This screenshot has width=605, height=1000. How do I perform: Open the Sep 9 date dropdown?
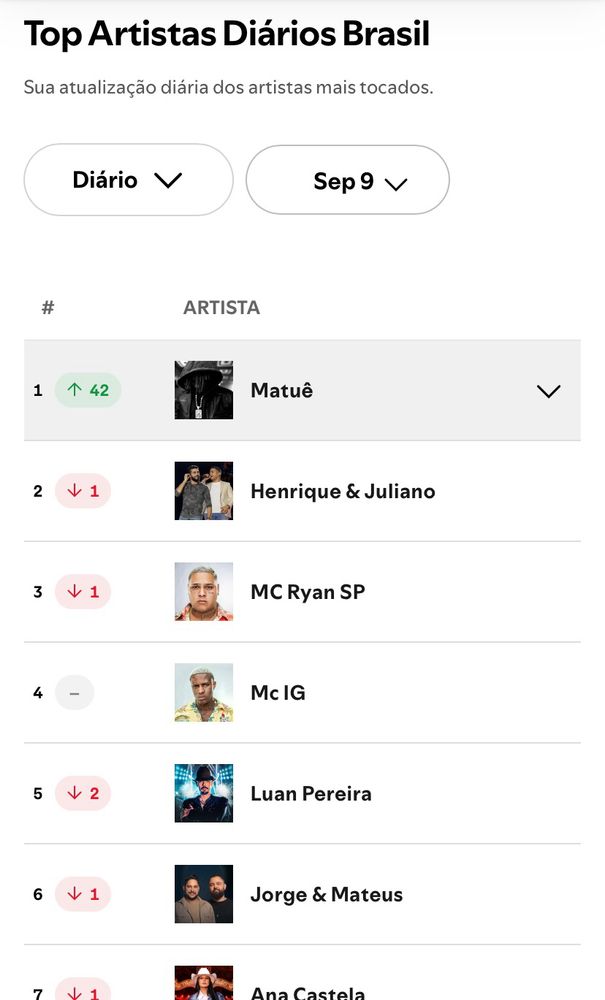point(348,181)
